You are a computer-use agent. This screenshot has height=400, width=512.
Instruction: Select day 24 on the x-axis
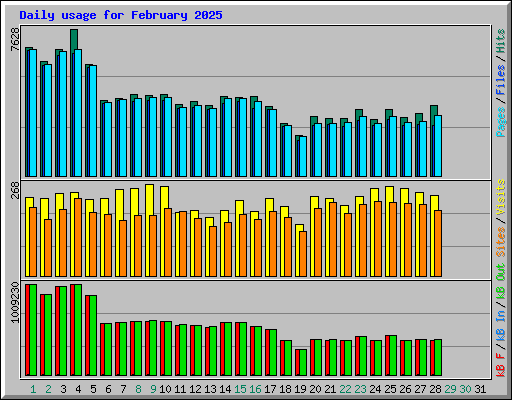(375, 389)
